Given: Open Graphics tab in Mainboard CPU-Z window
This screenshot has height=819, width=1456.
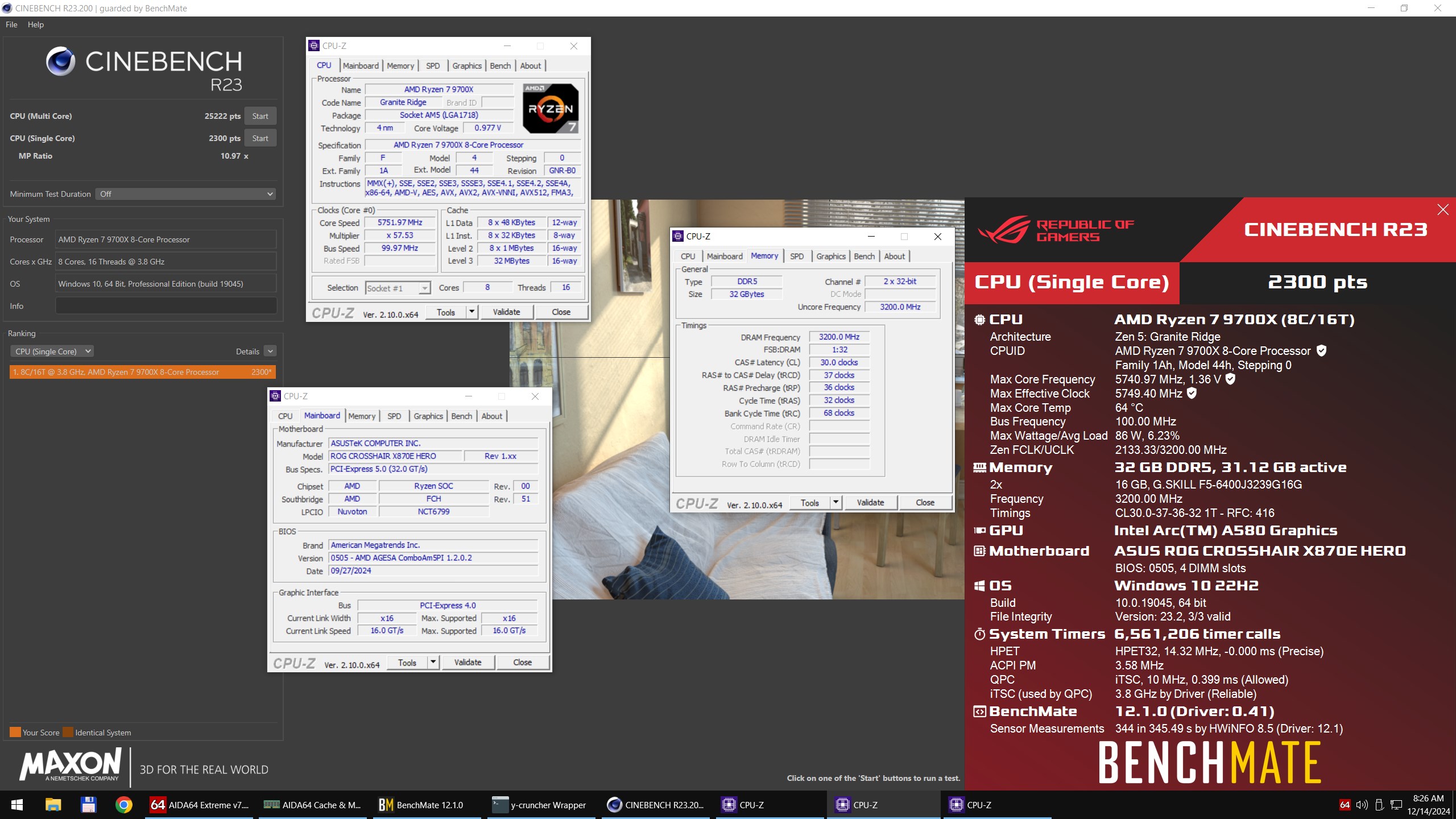Looking at the screenshot, I should [x=428, y=416].
